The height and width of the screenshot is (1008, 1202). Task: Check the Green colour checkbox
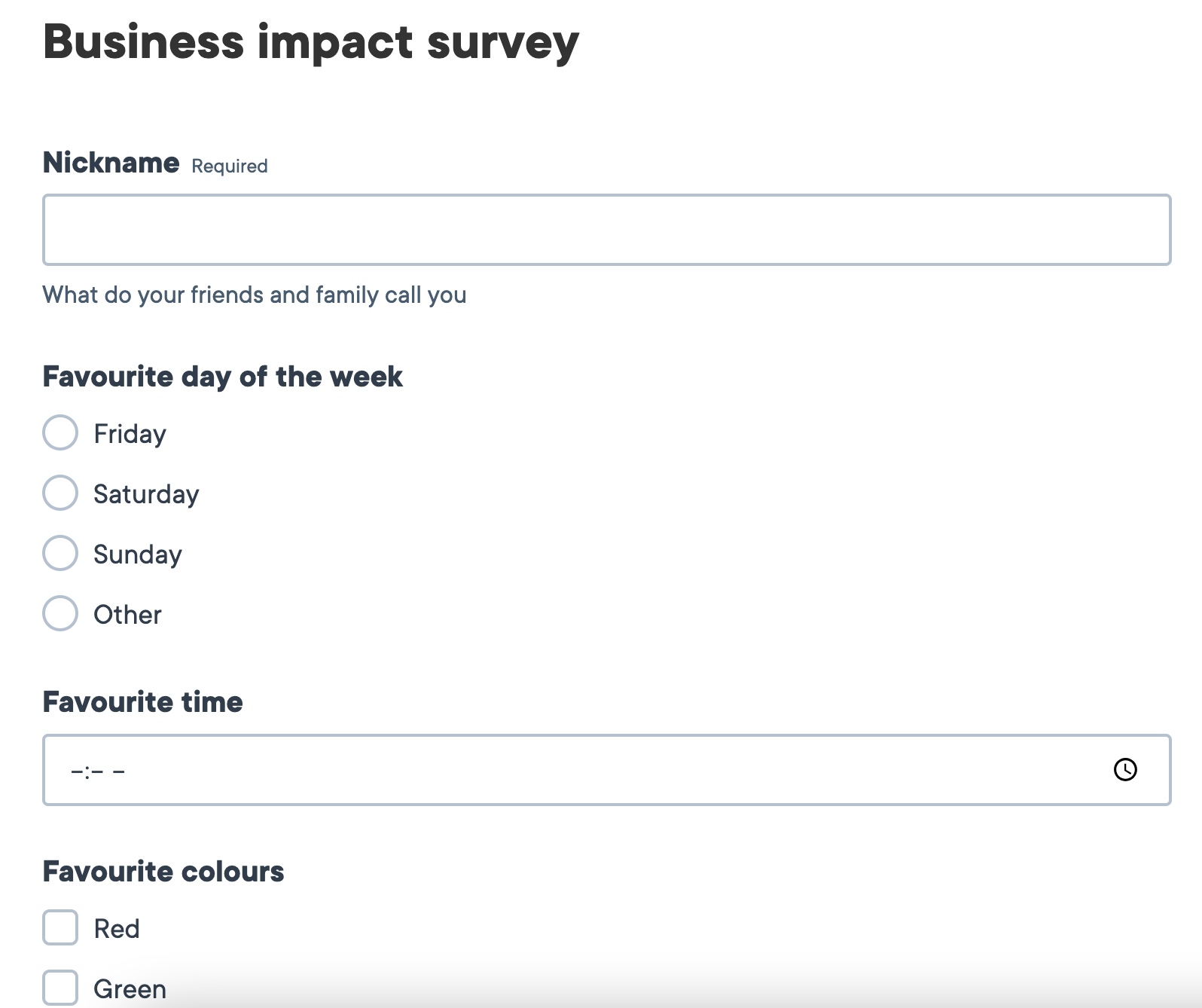(60, 988)
